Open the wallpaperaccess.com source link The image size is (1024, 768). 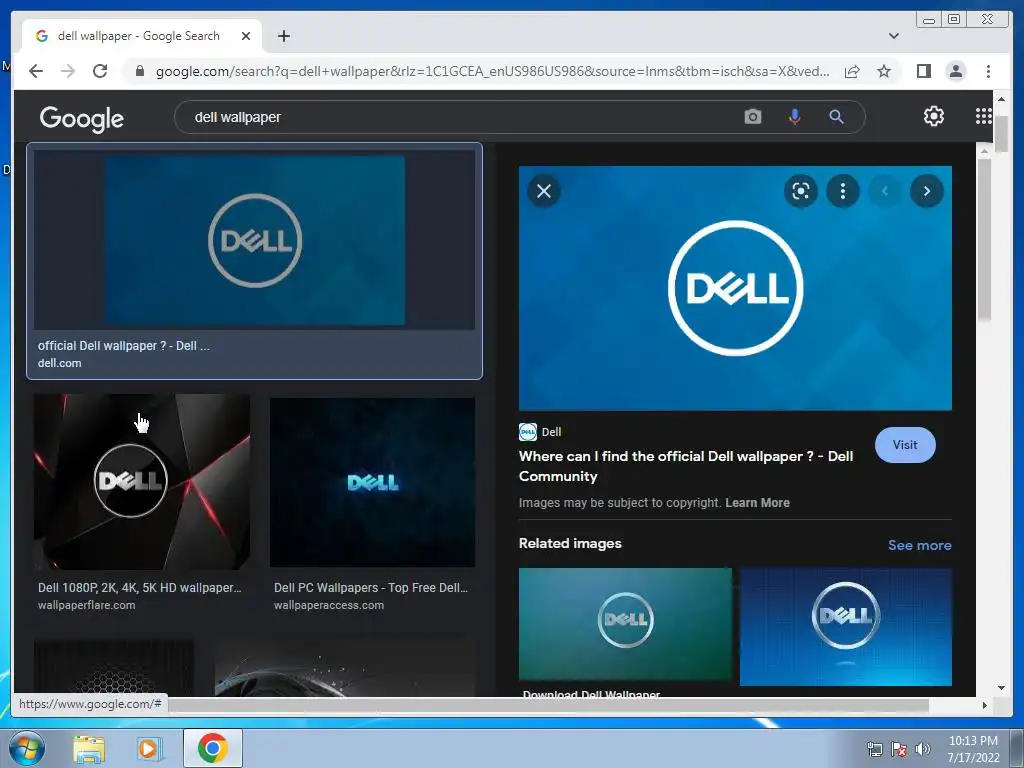pyautogui.click(x=328, y=605)
